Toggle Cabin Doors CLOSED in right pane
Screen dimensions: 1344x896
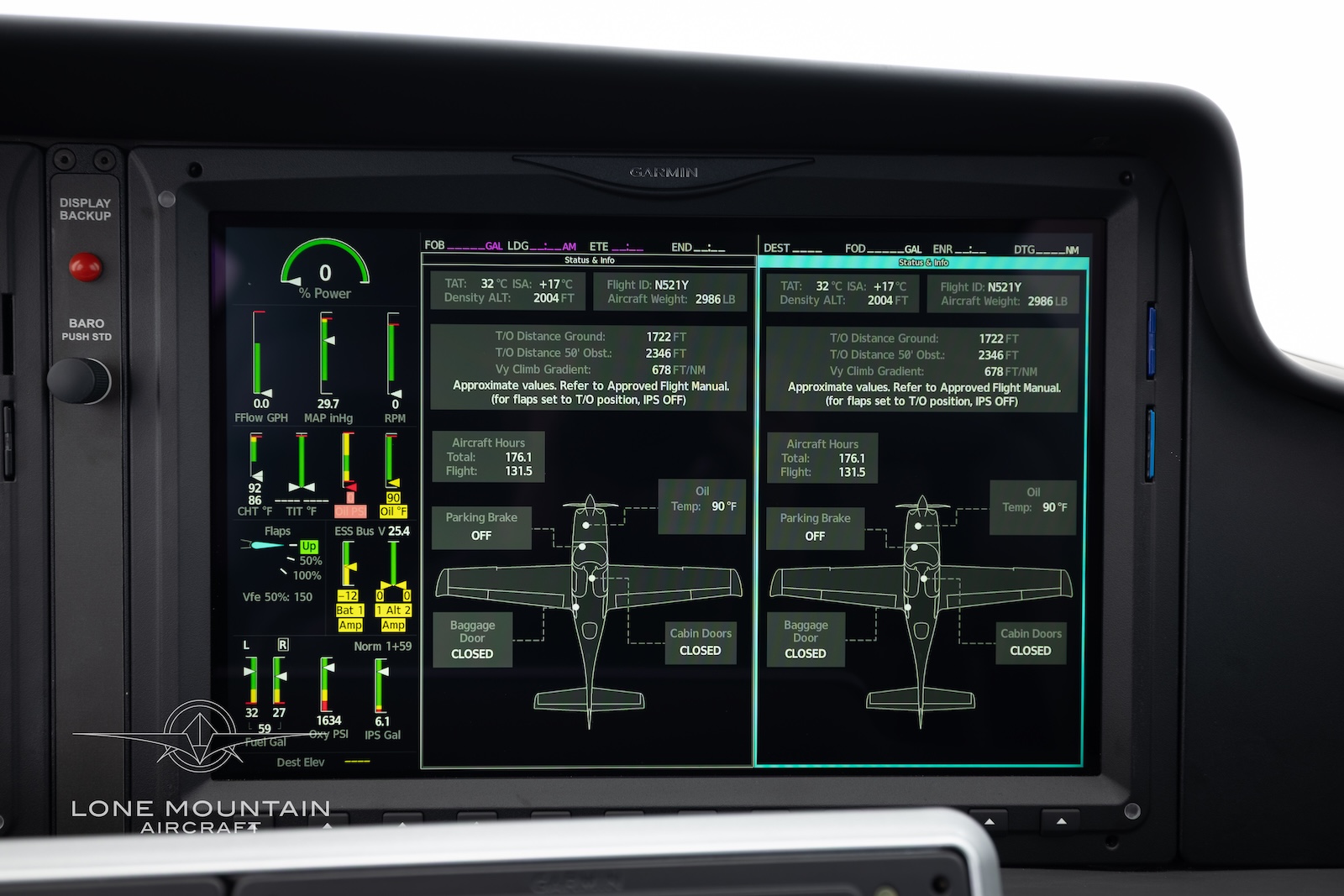coord(1031,642)
